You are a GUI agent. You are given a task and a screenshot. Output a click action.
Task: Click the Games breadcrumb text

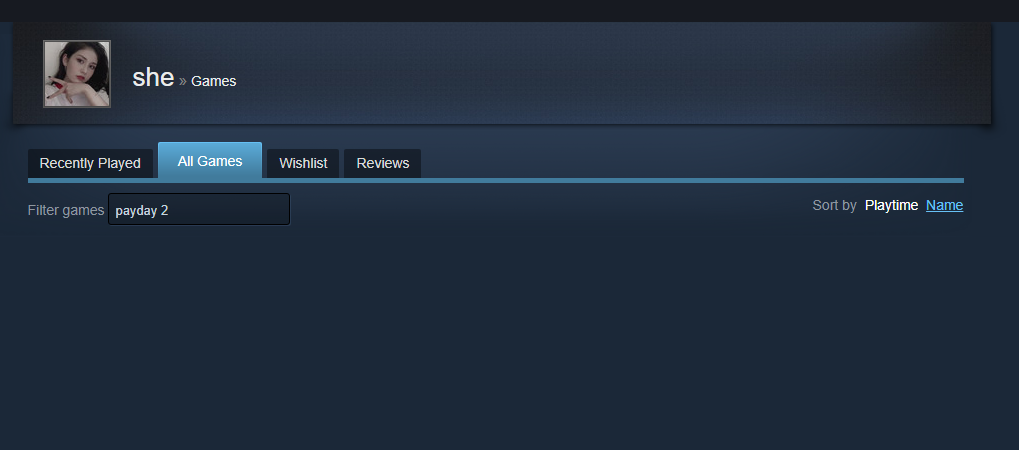point(213,81)
